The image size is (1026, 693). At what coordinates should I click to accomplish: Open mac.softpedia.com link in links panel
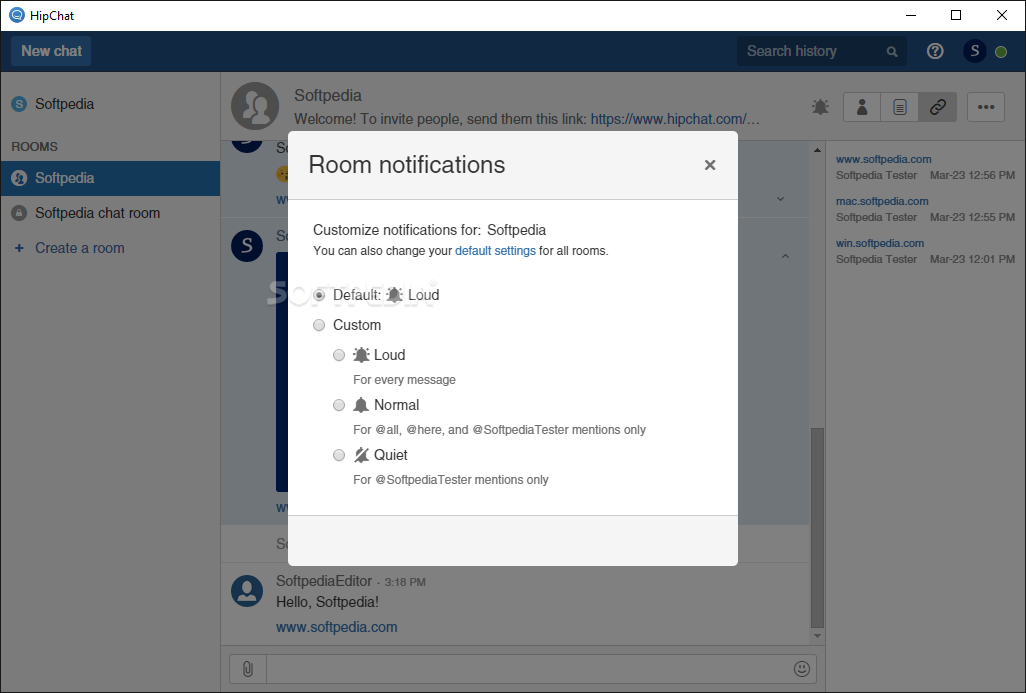(x=882, y=201)
